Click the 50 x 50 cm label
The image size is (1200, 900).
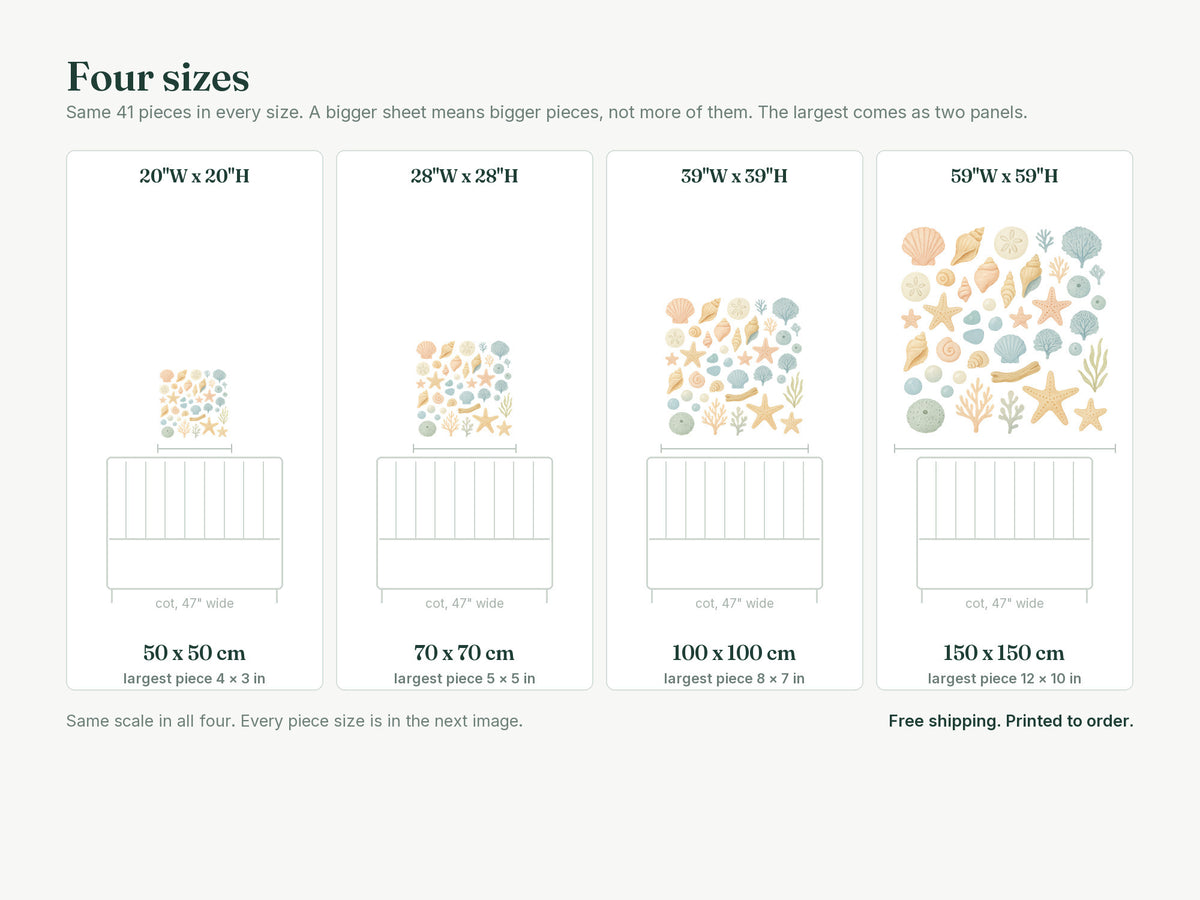[x=194, y=653]
